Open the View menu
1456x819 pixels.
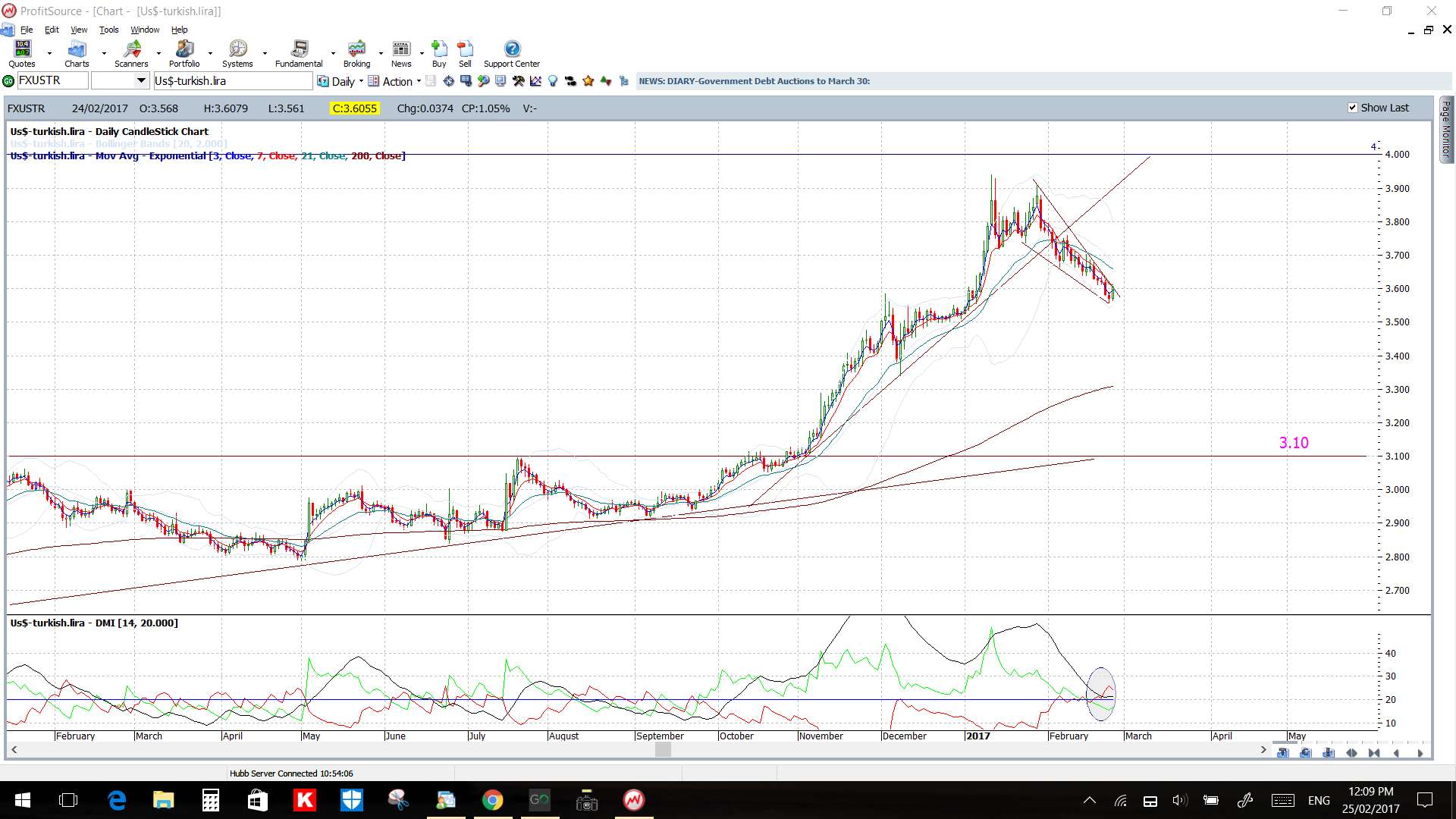(x=79, y=30)
